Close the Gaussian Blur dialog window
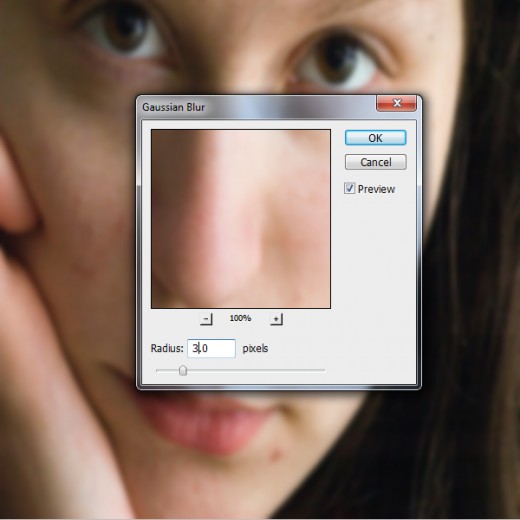Screen dimensions: 520x520 (396, 103)
